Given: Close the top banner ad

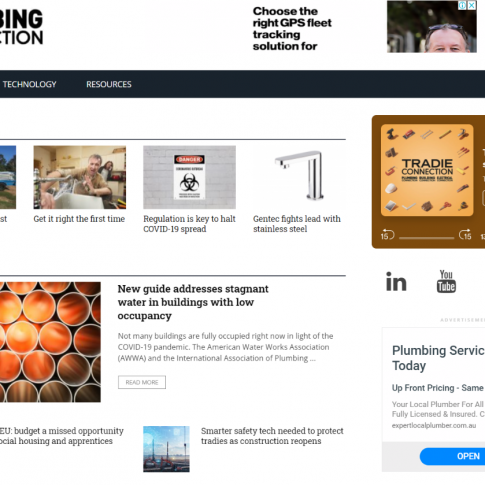Looking at the screenshot, I should tap(472, 5).
